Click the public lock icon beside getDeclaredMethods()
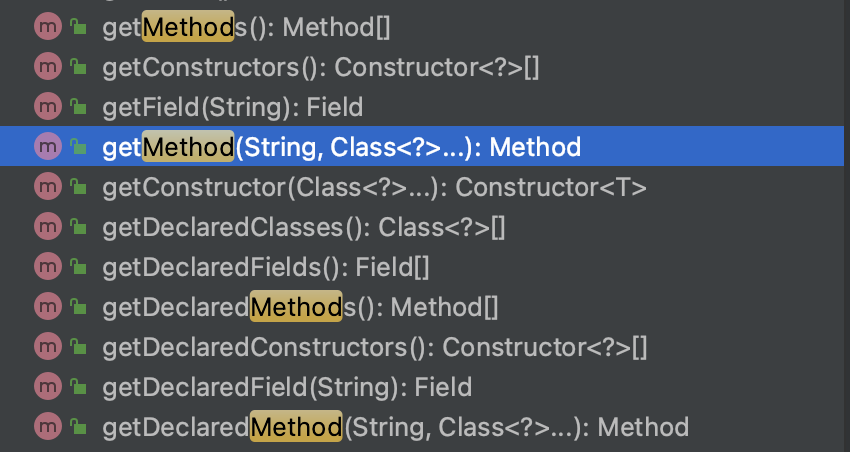Image resolution: width=850 pixels, height=452 pixels. coord(78,307)
